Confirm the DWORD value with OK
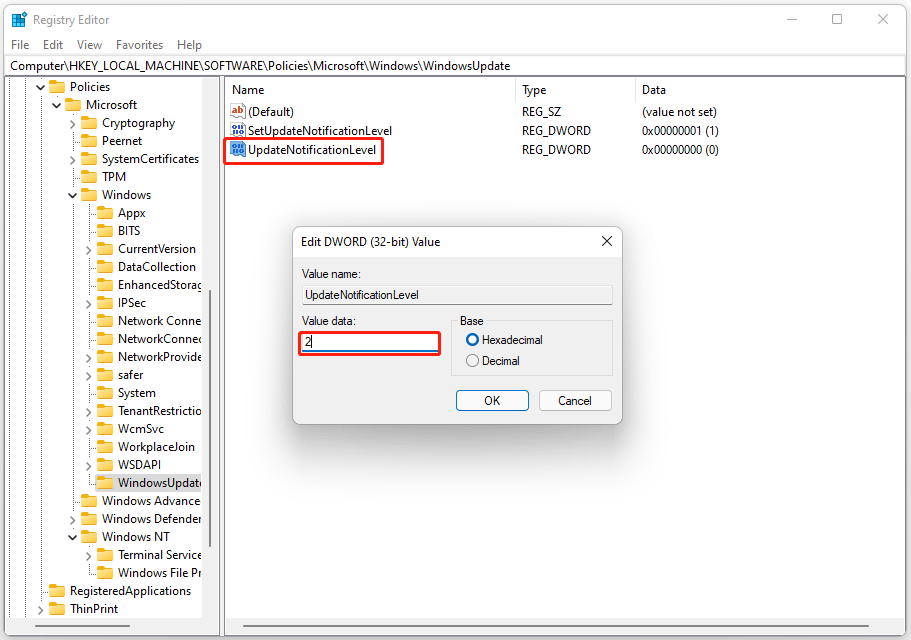 [492, 401]
